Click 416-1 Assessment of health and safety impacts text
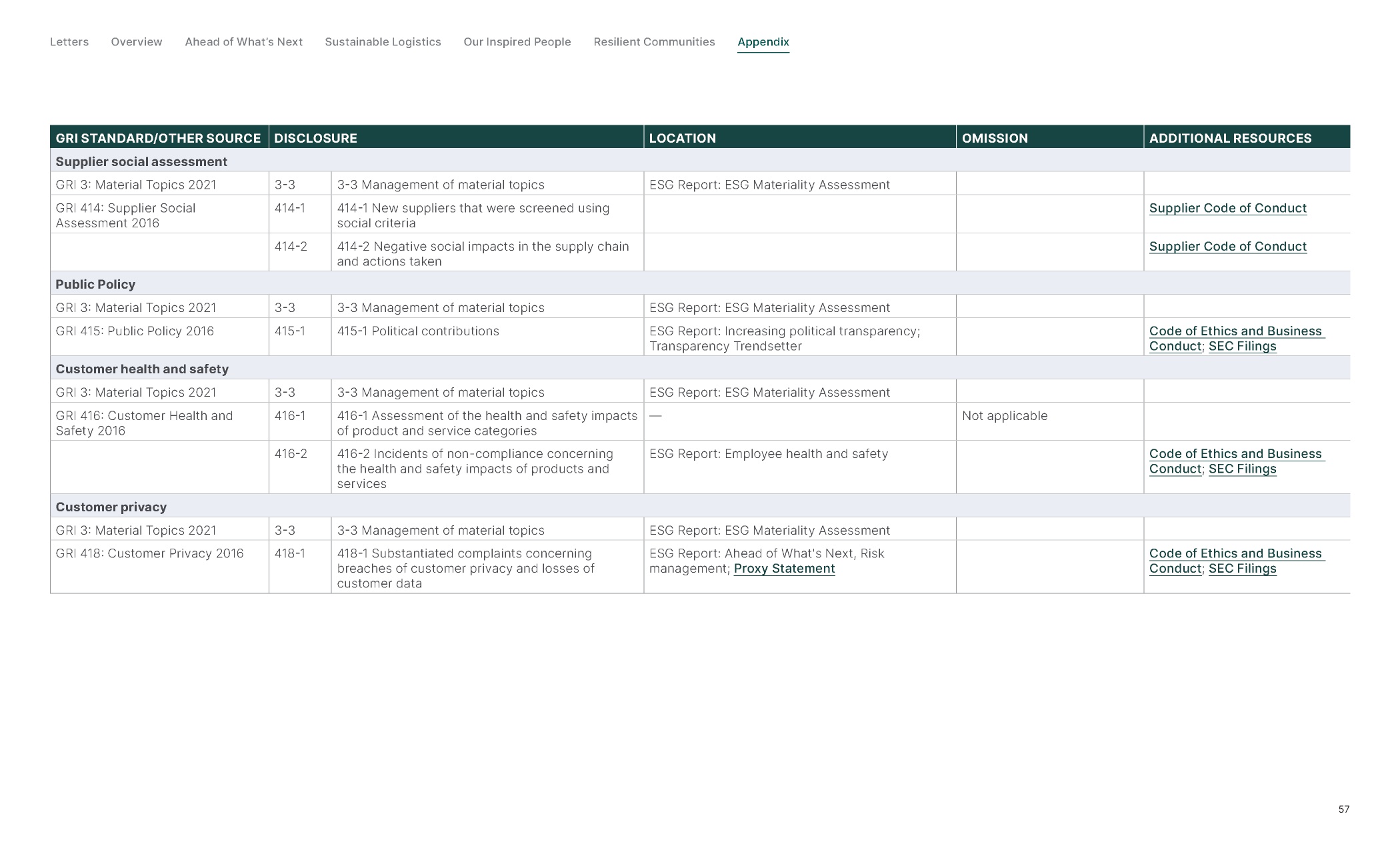Screen dimensions: 1400x850 487,423
